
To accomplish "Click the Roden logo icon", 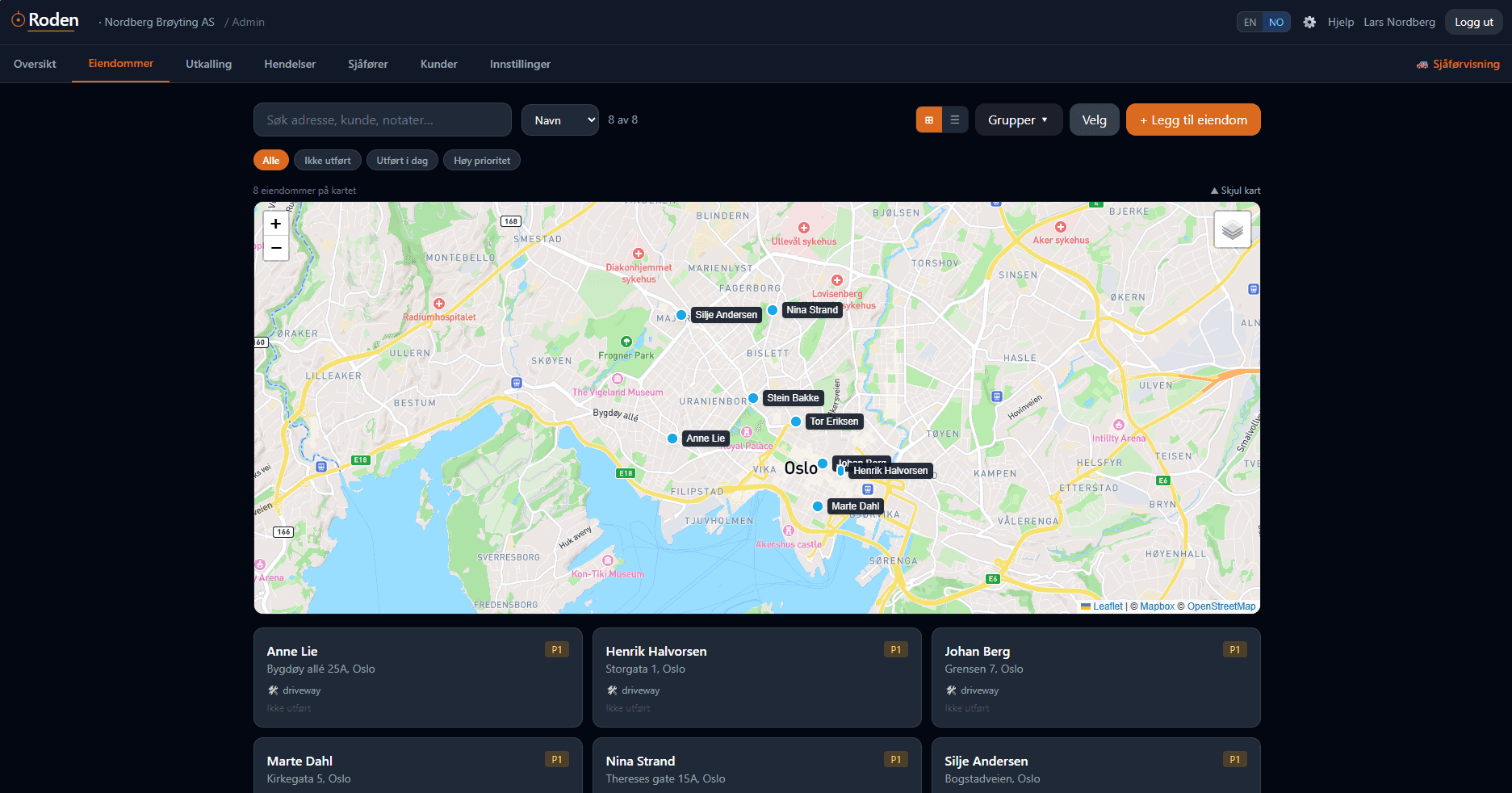I will [18, 20].
